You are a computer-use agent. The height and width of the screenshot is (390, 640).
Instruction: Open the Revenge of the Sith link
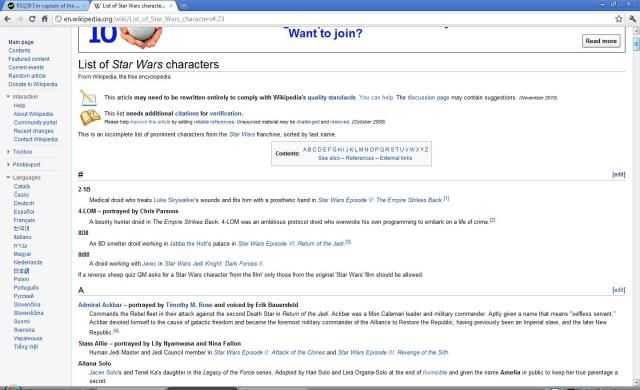pyautogui.click(x=393, y=353)
